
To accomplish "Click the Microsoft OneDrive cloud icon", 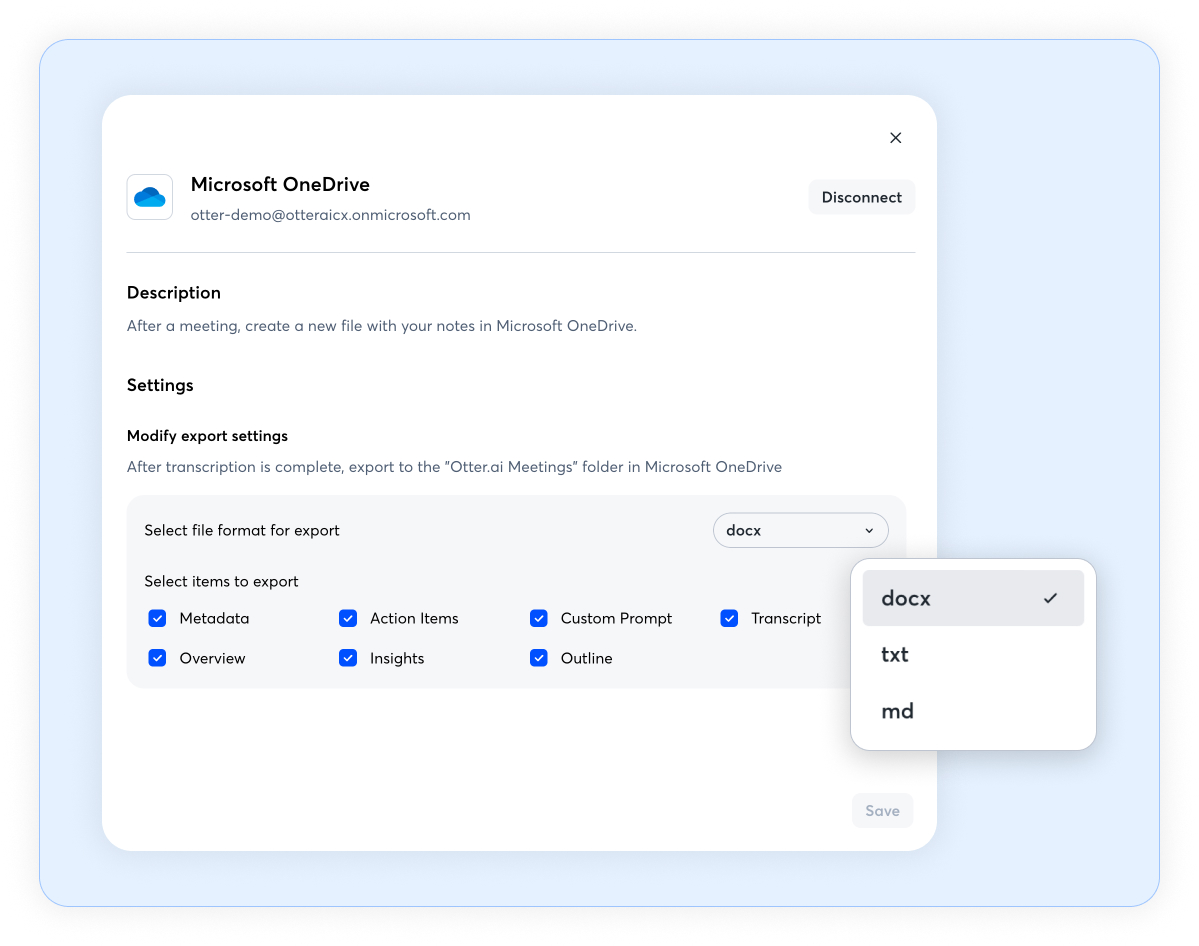I will point(150,197).
